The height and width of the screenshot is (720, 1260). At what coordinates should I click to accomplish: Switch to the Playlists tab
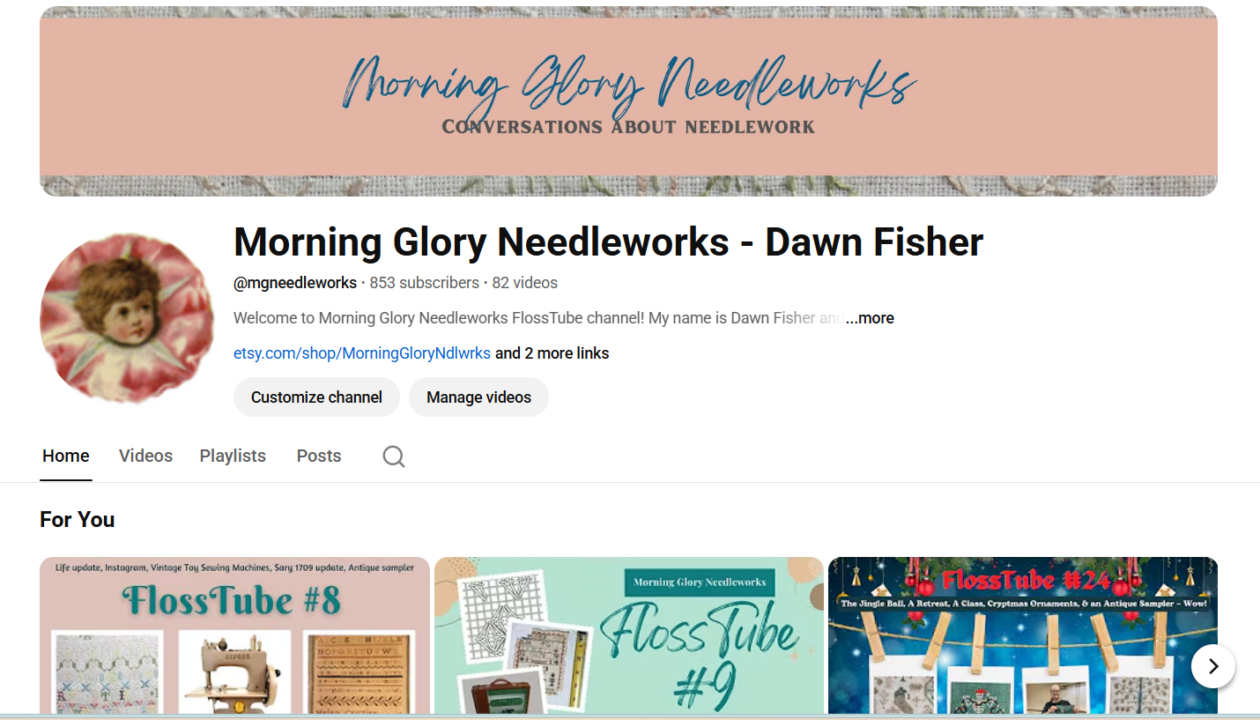pyautogui.click(x=233, y=456)
